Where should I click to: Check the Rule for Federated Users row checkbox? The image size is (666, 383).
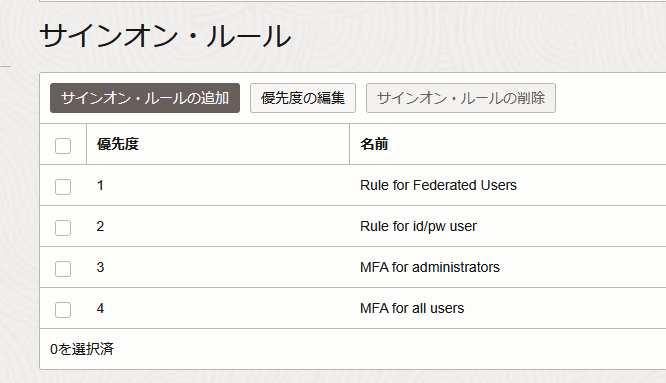63,186
